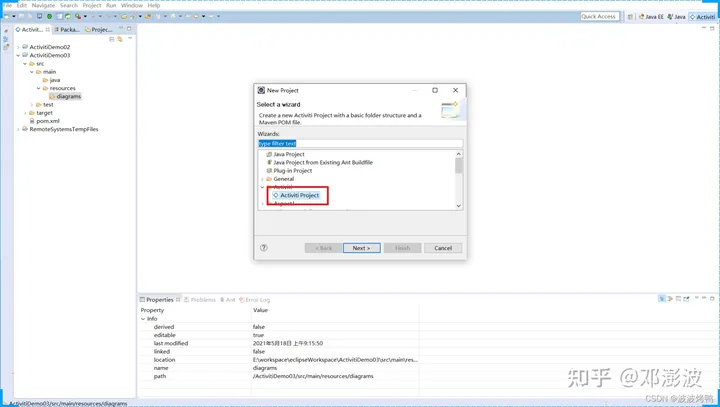Toggle Show Categories icon in Properties panel
Image resolution: width=720 pixels, height=407 pixels.
662,299
